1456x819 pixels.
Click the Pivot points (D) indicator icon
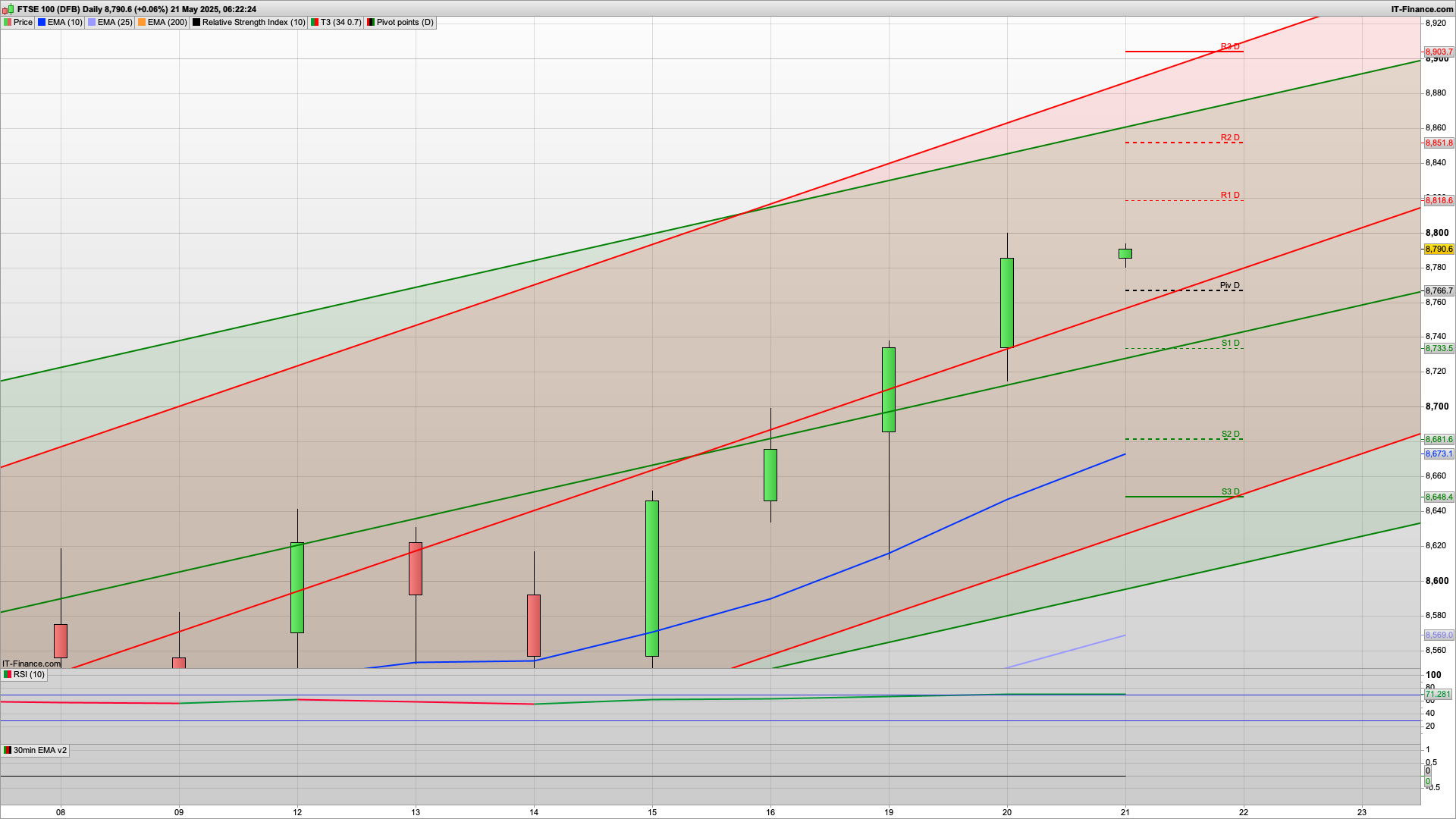(x=371, y=22)
